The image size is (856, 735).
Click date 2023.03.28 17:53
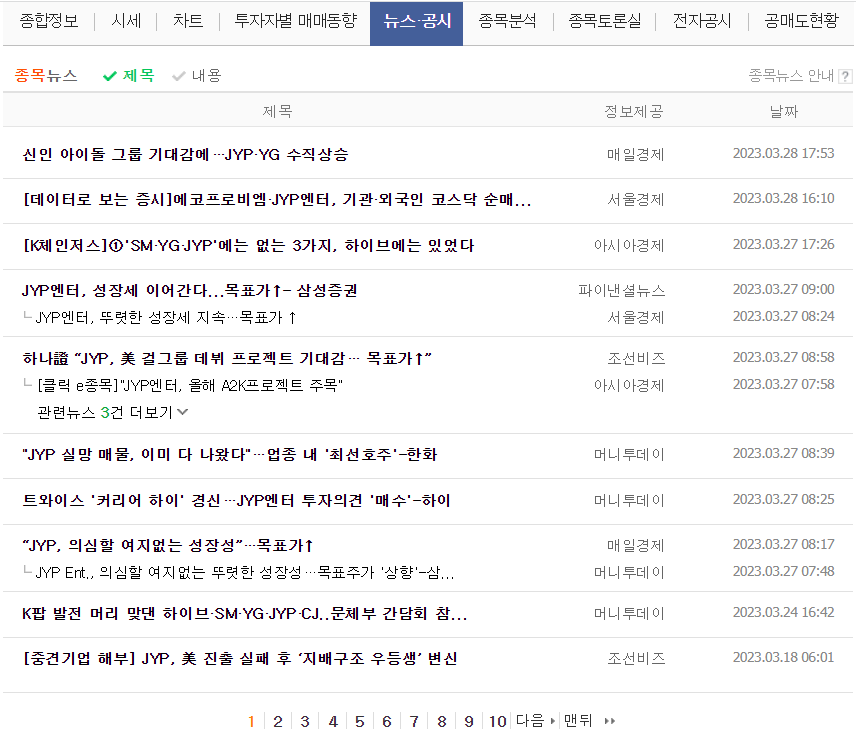pos(783,153)
